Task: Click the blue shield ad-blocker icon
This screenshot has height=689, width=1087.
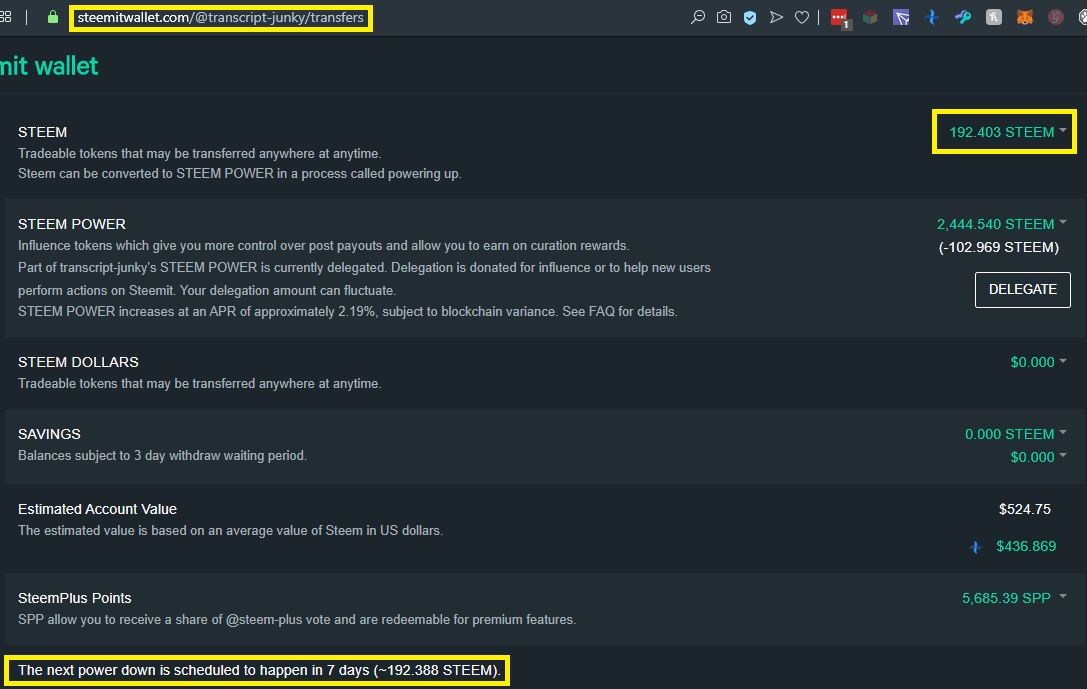Action: point(750,17)
